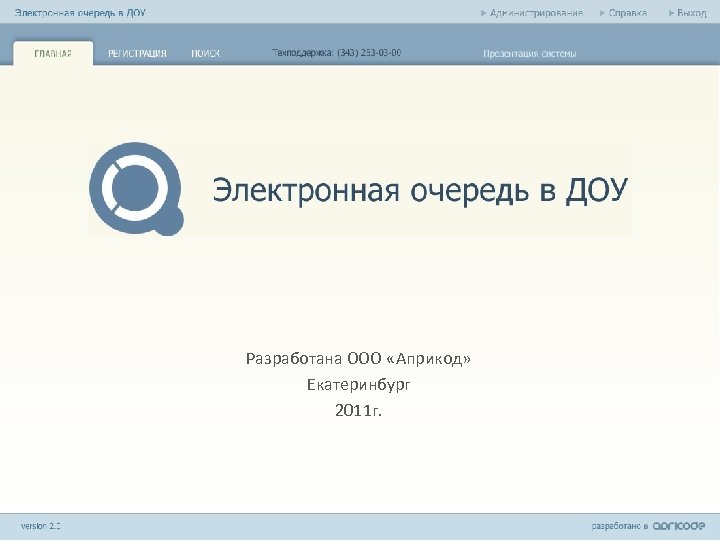
Task: Click the version 2.0 footer text
Action: coord(40,526)
